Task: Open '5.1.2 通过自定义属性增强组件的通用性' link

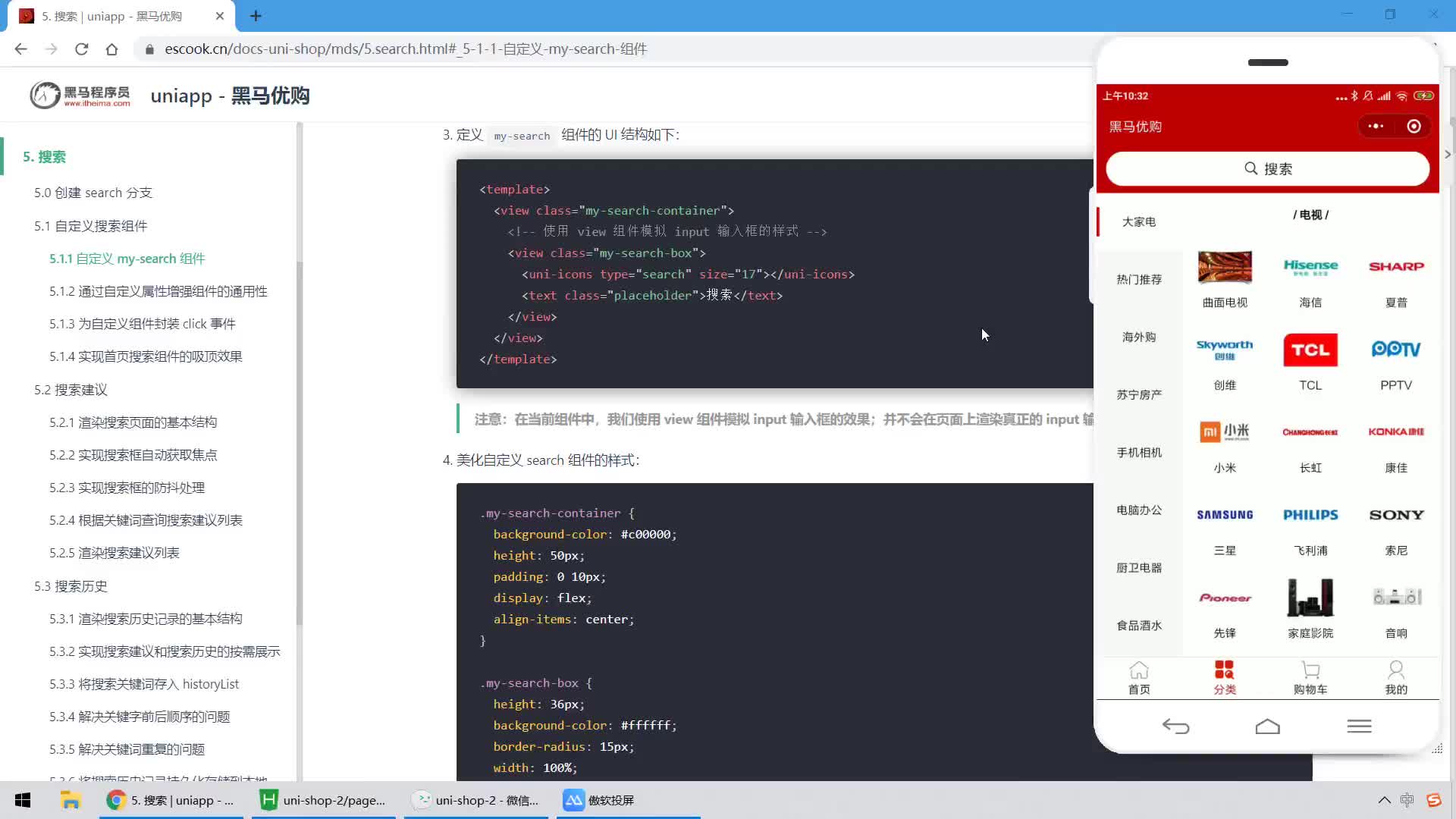Action: 158,291
